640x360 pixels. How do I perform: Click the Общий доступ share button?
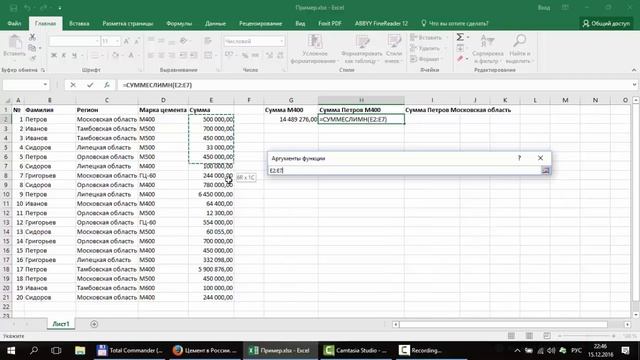point(606,24)
